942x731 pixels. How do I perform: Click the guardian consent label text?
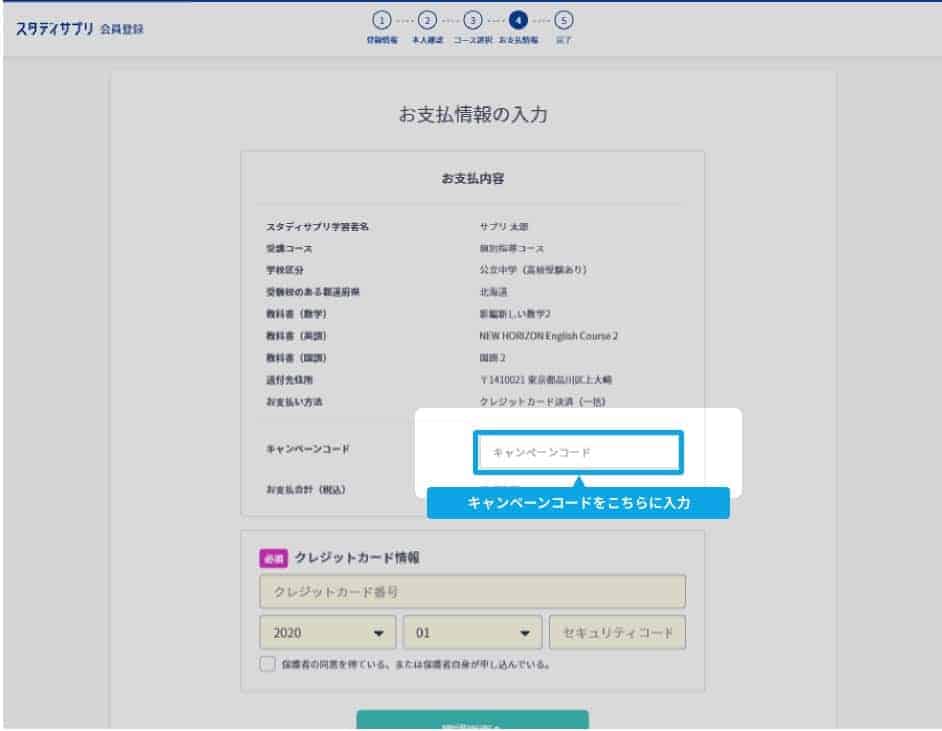click(x=416, y=663)
